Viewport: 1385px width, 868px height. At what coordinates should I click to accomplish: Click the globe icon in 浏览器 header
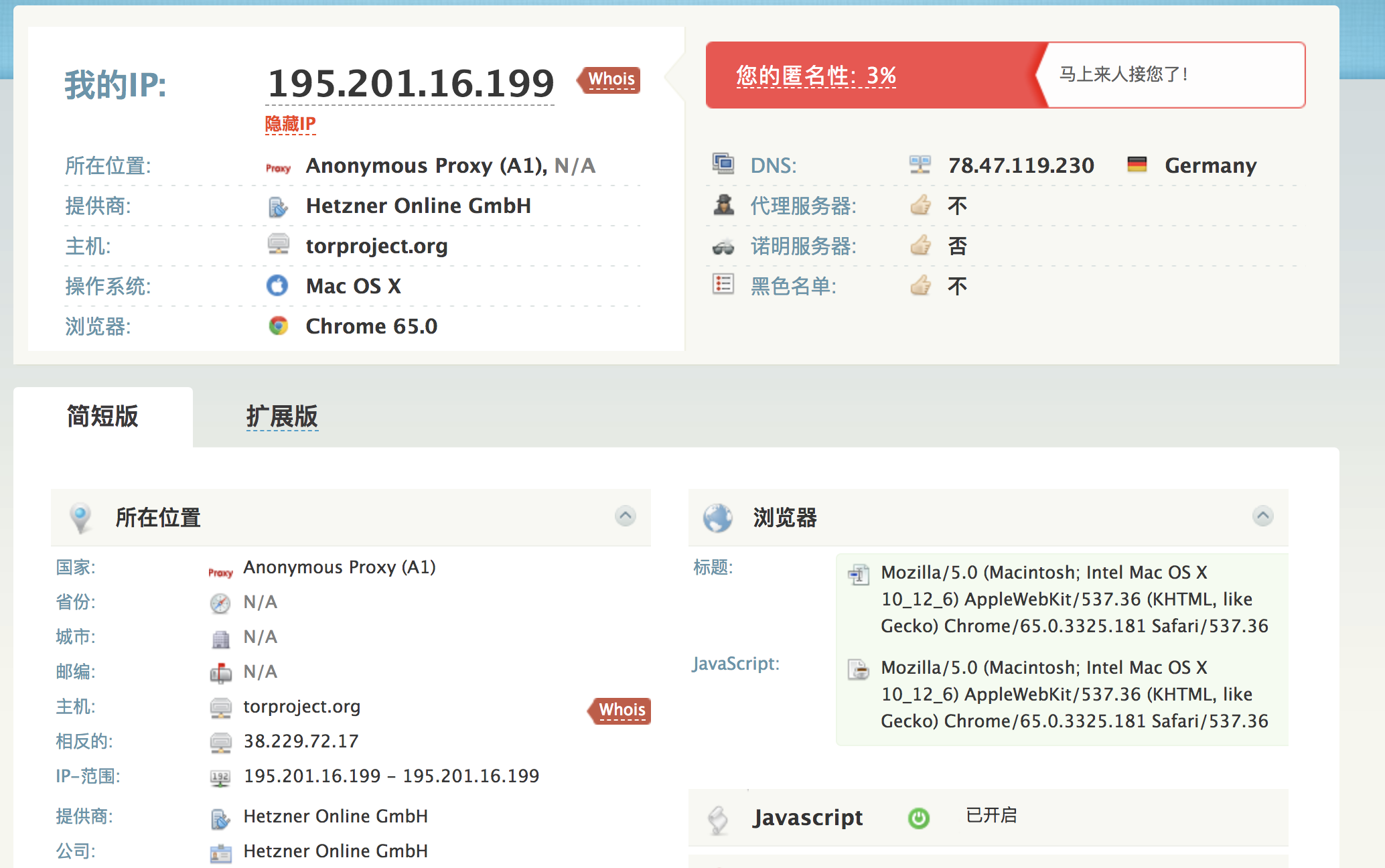point(718,518)
